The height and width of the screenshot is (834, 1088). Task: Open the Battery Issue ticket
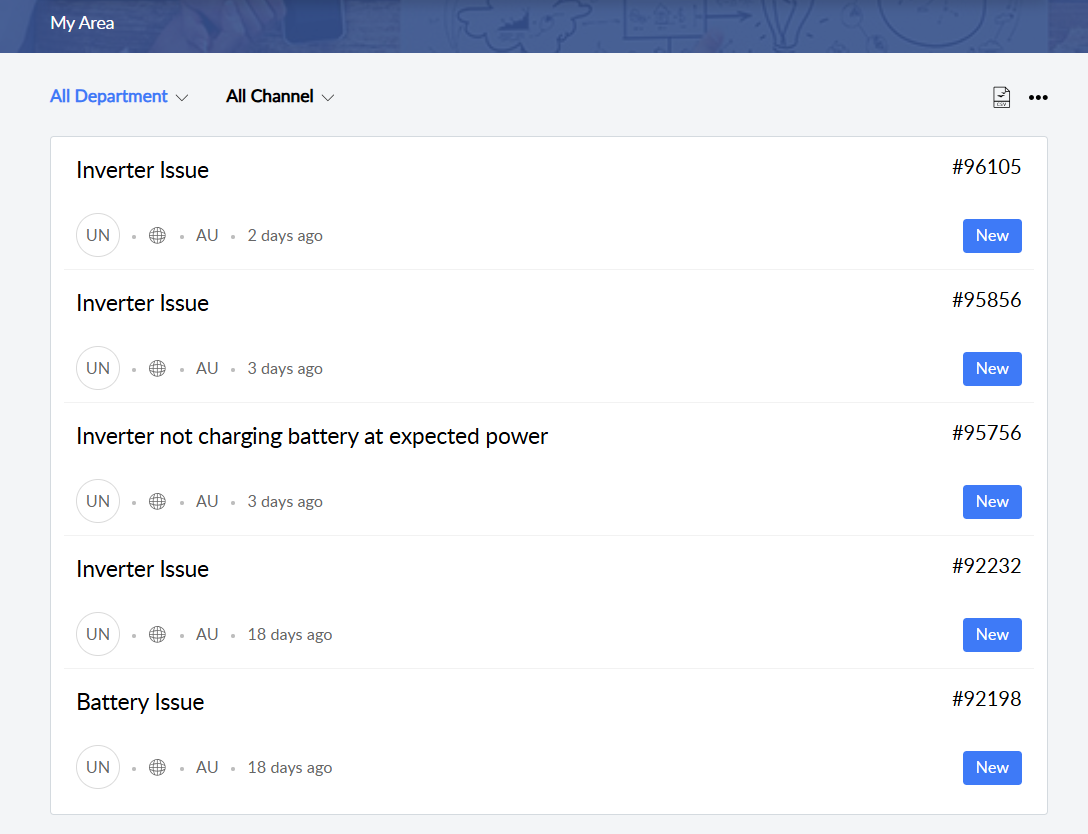coord(140,702)
